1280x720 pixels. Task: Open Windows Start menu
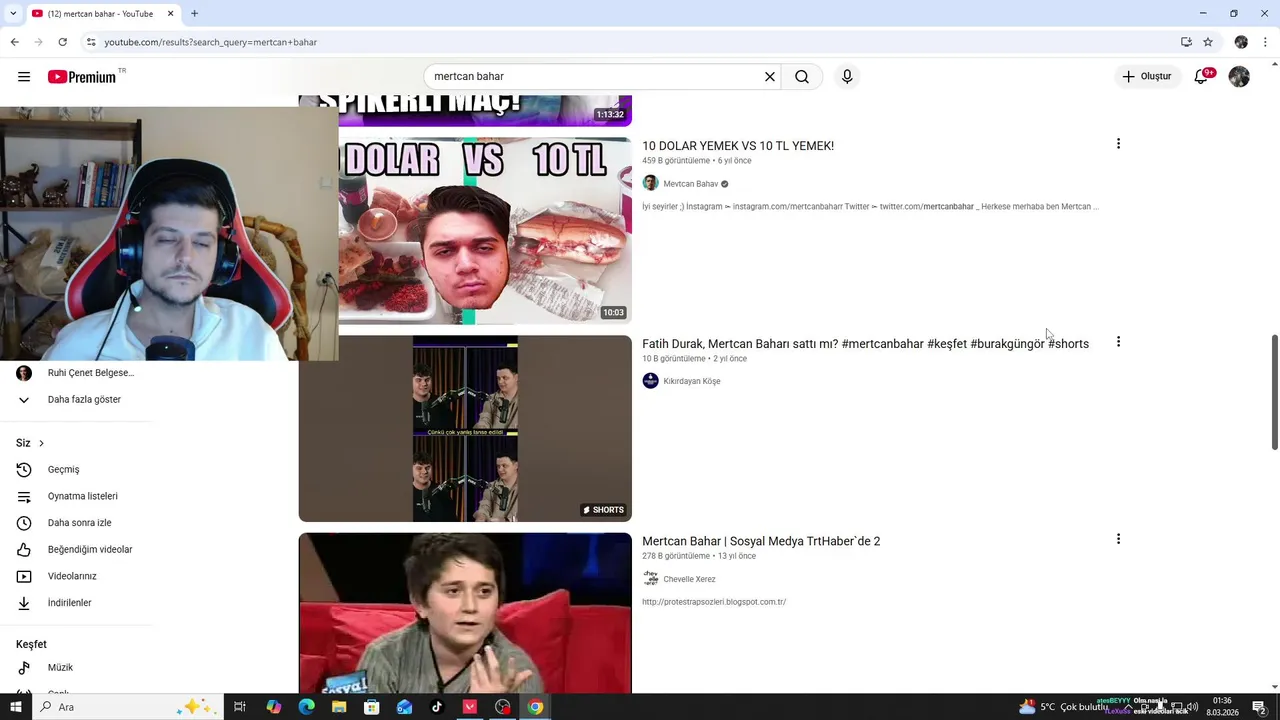pyautogui.click(x=15, y=707)
